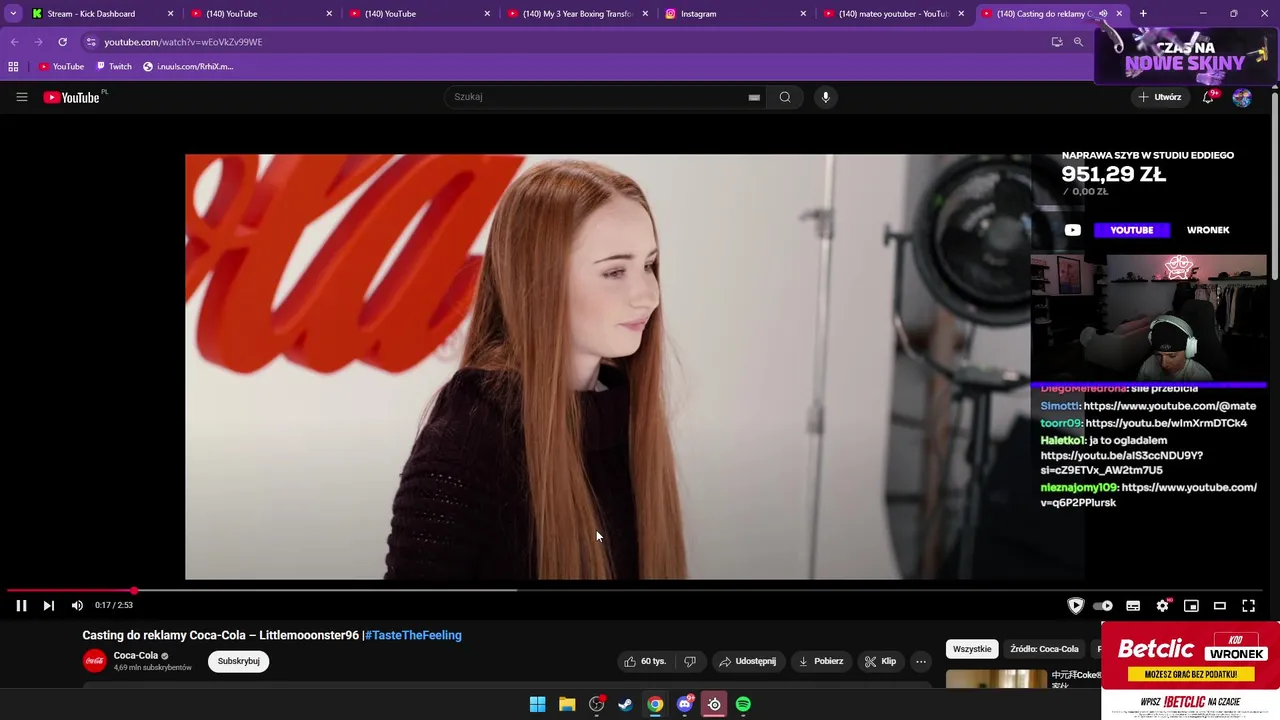Skip to the next video
Image resolution: width=1280 pixels, height=720 pixels.
(48, 605)
